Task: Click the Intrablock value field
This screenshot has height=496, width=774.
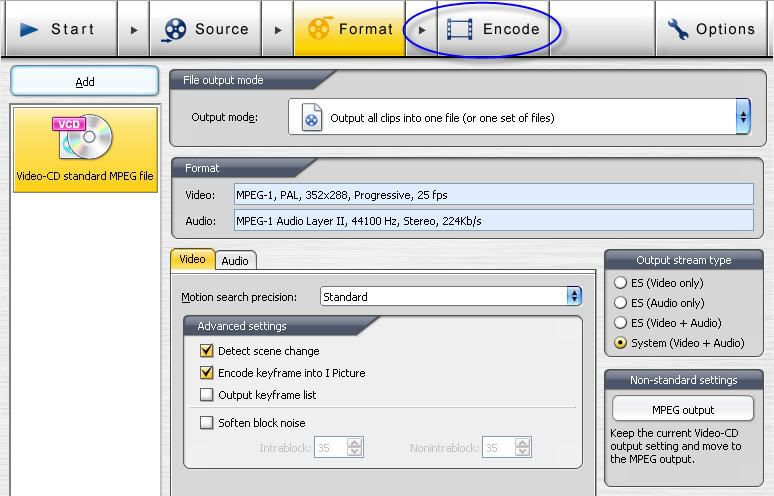Action: 331,448
